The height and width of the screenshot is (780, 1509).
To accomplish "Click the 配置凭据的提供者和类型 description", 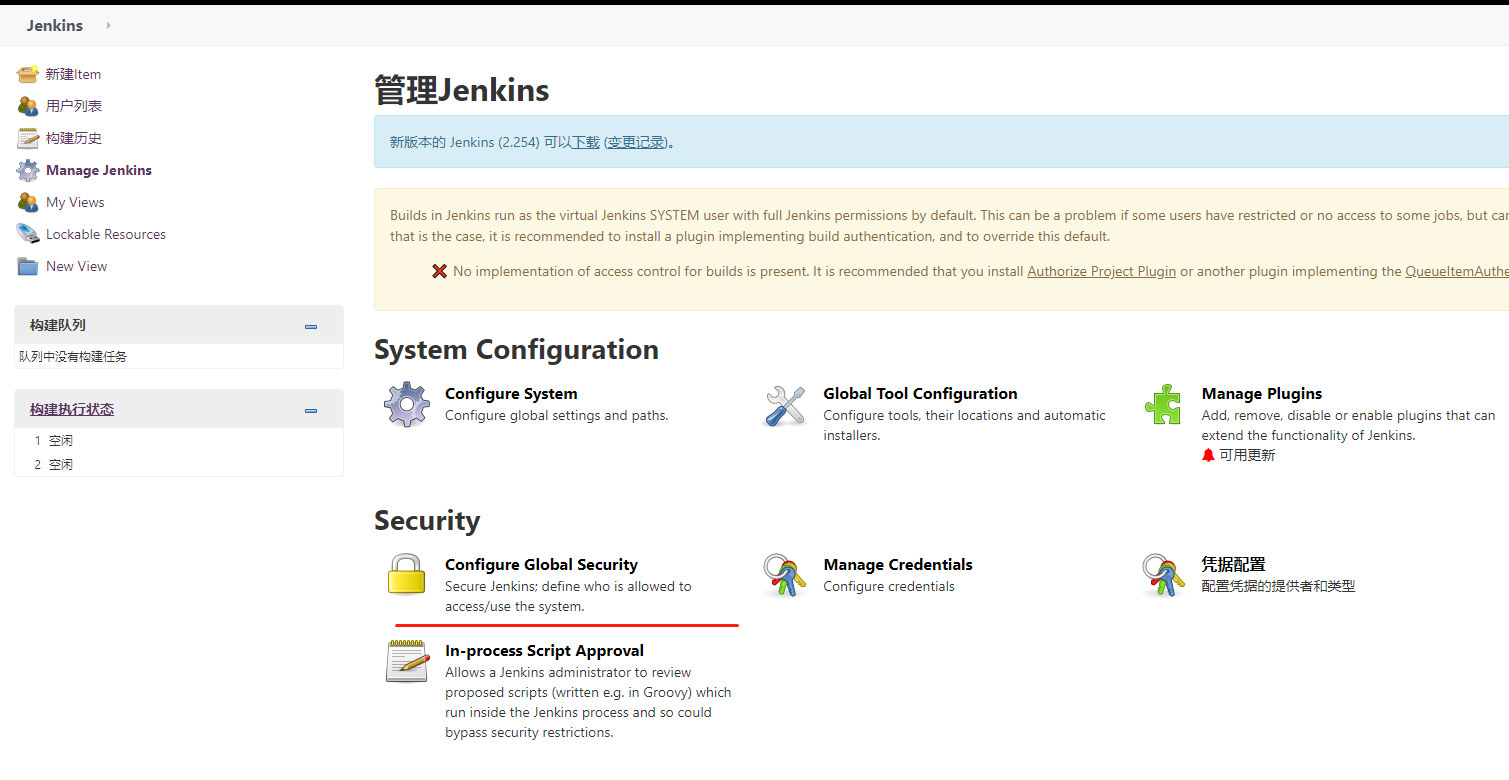I will click(1278, 586).
